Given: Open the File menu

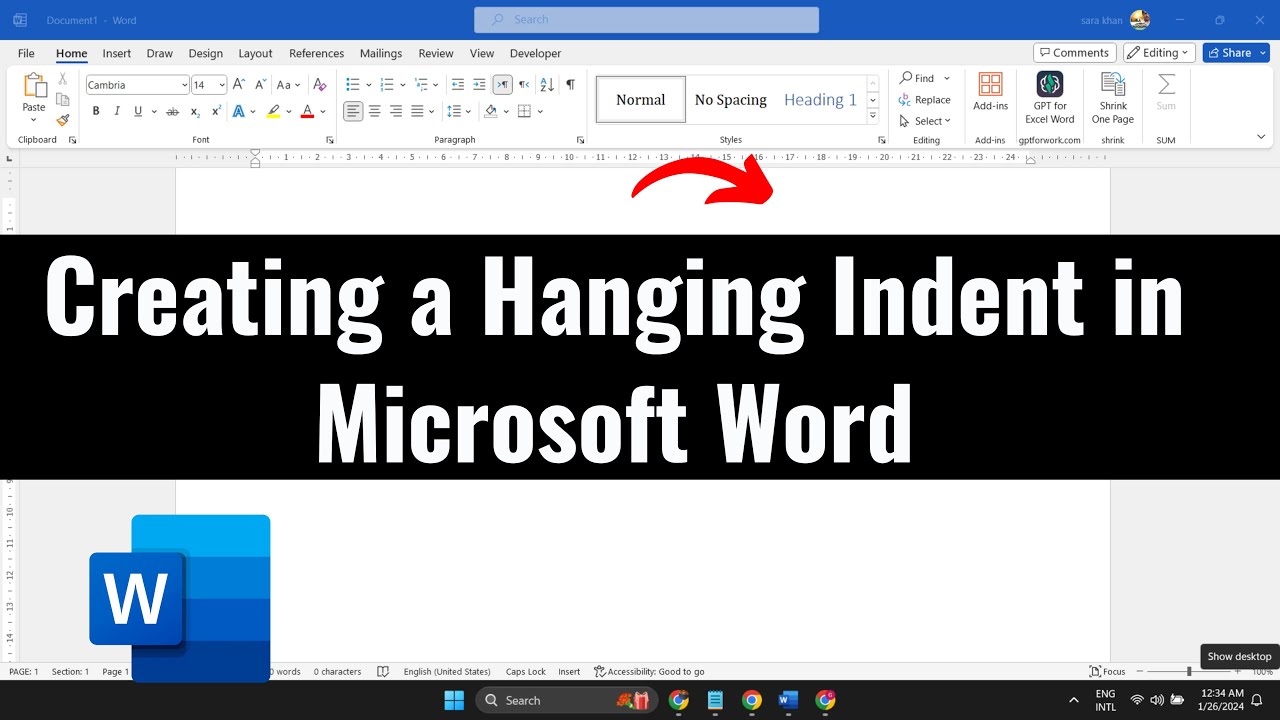Looking at the screenshot, I should [x=26, y=53].
